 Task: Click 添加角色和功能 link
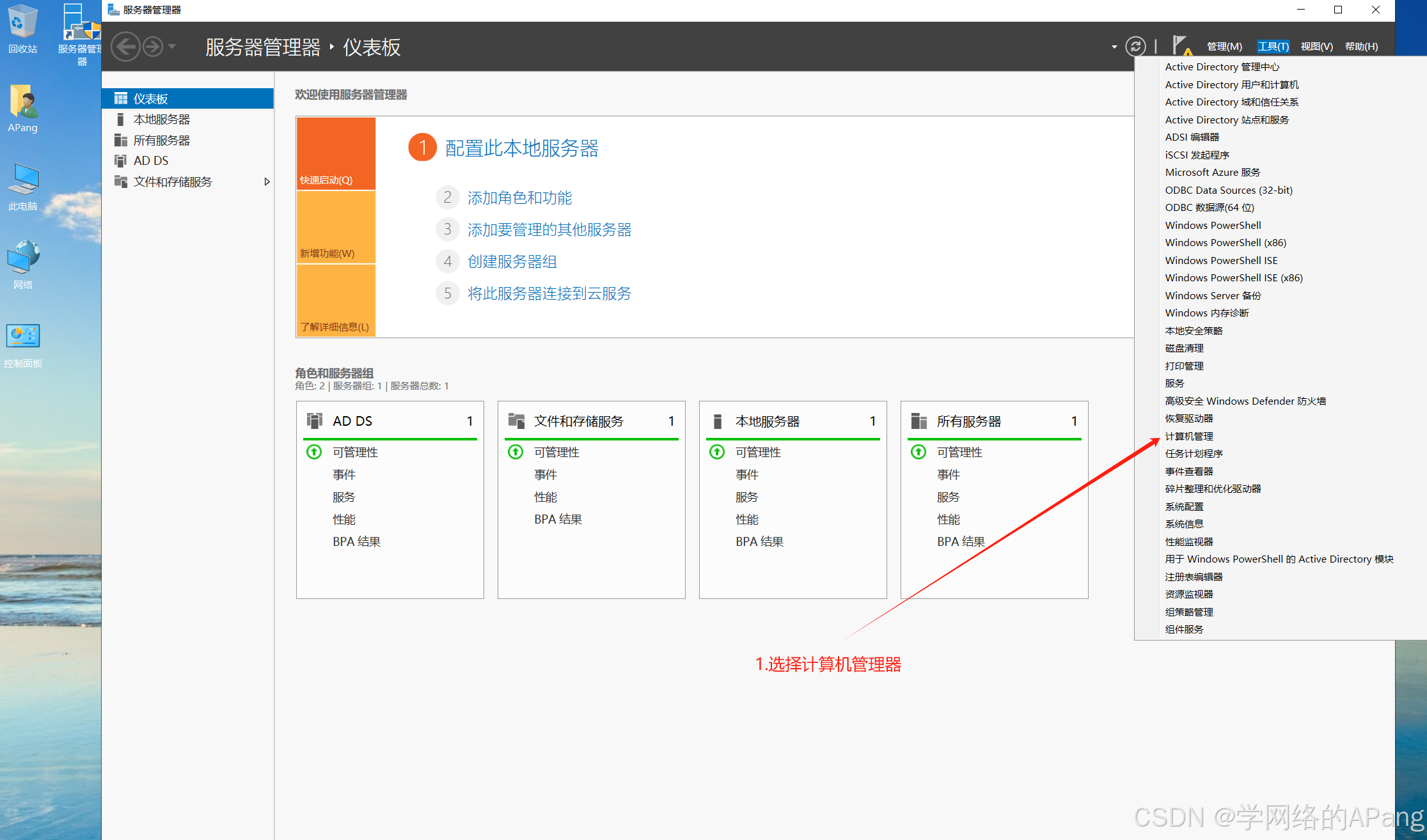coord(519,198)
